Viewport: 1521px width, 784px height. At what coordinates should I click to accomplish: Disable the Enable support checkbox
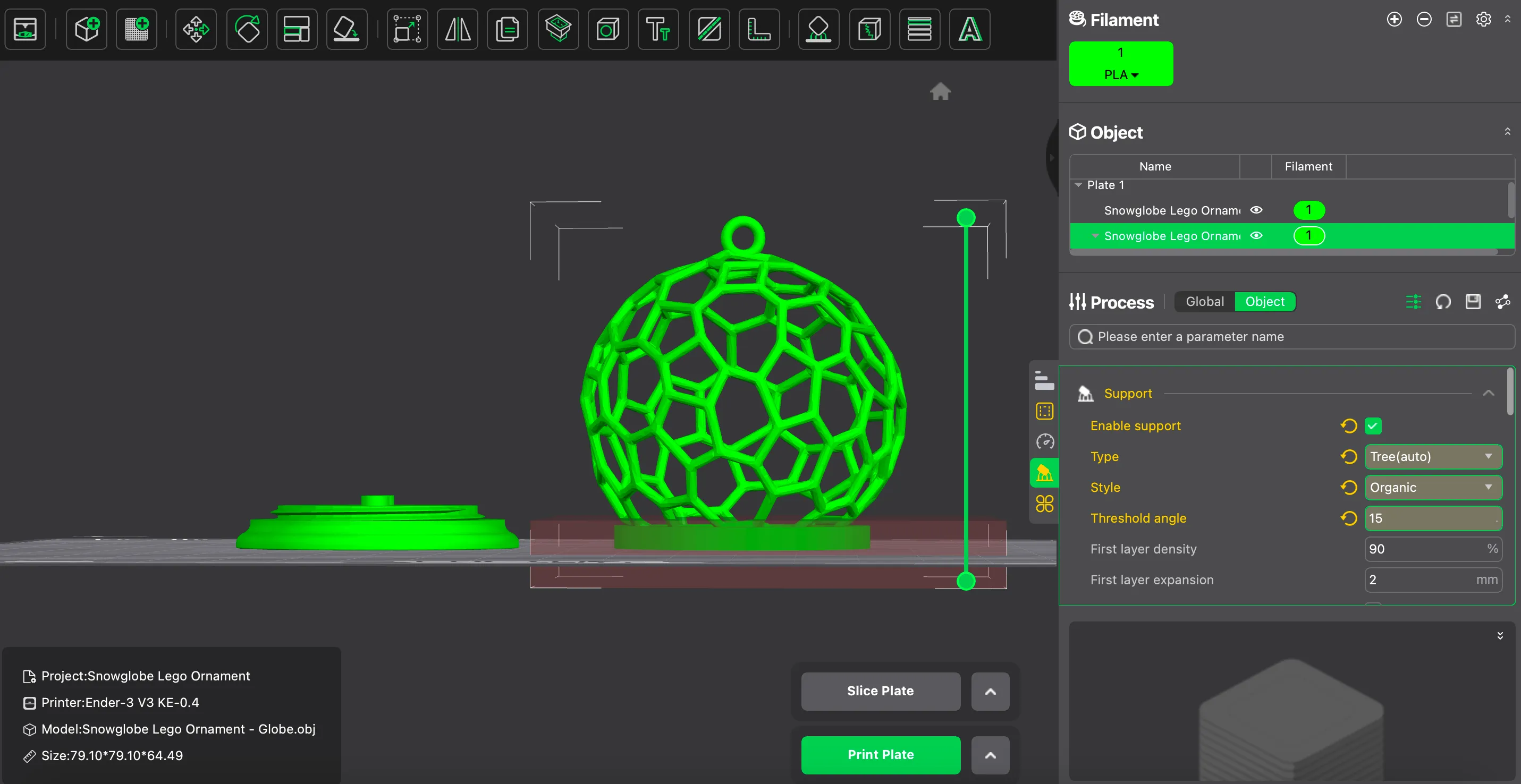[x=1373, y=425]
